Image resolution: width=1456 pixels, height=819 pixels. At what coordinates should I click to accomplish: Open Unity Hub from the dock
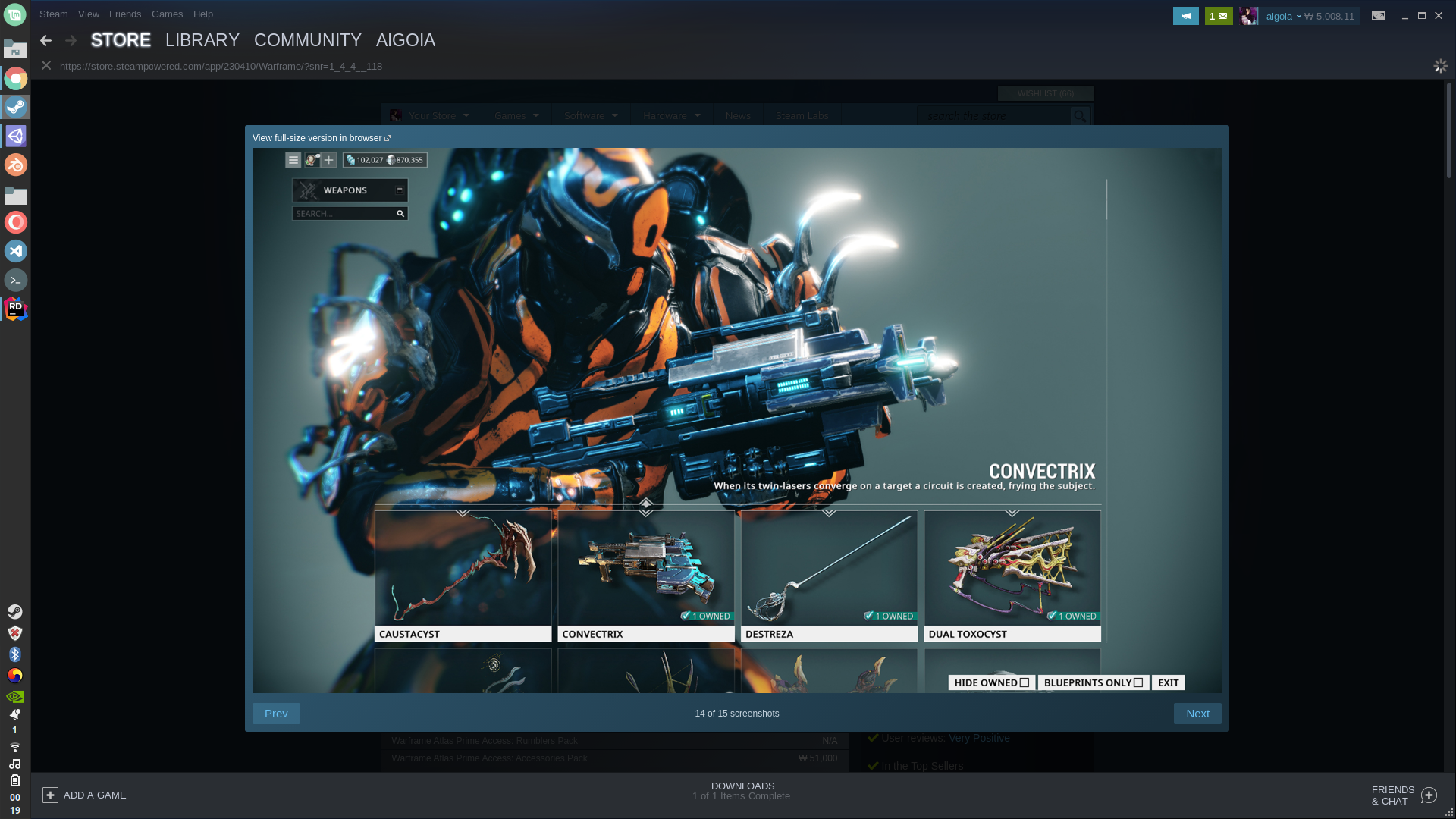click(x=15, y=136)
